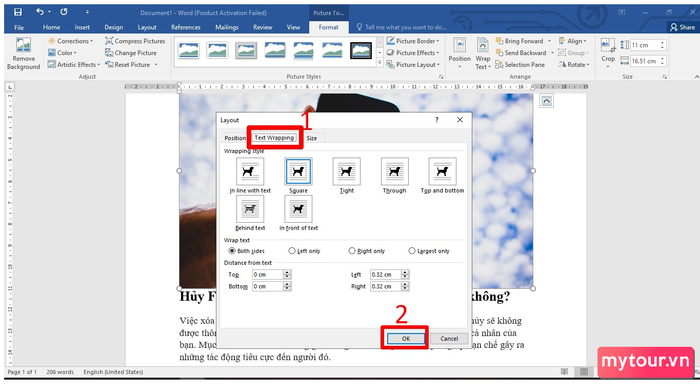Click the Right distance stepper arrows
This screenshot has height=386, width=700.
point(405,286)
